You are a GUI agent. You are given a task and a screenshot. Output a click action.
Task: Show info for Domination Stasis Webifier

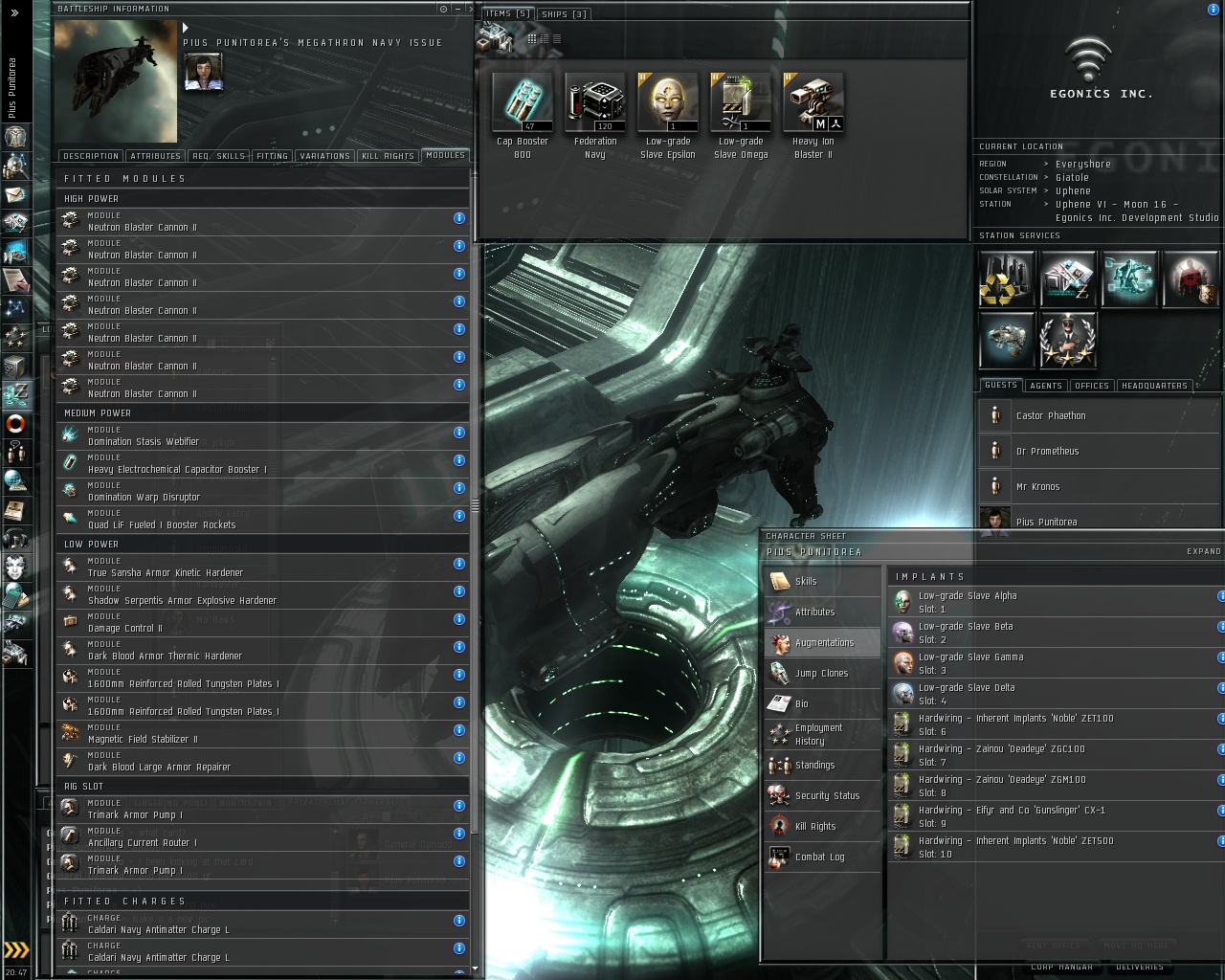pos(459,433)
